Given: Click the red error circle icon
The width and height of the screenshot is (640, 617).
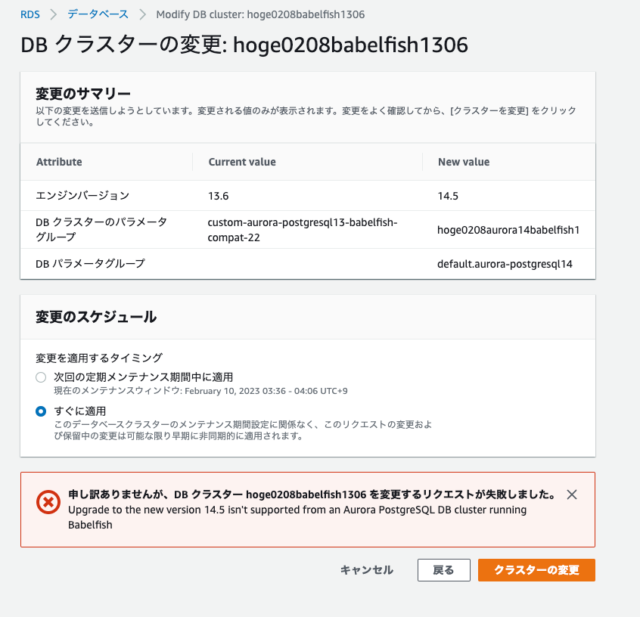Looking at the screenshot, I should [x=48, y=502].
